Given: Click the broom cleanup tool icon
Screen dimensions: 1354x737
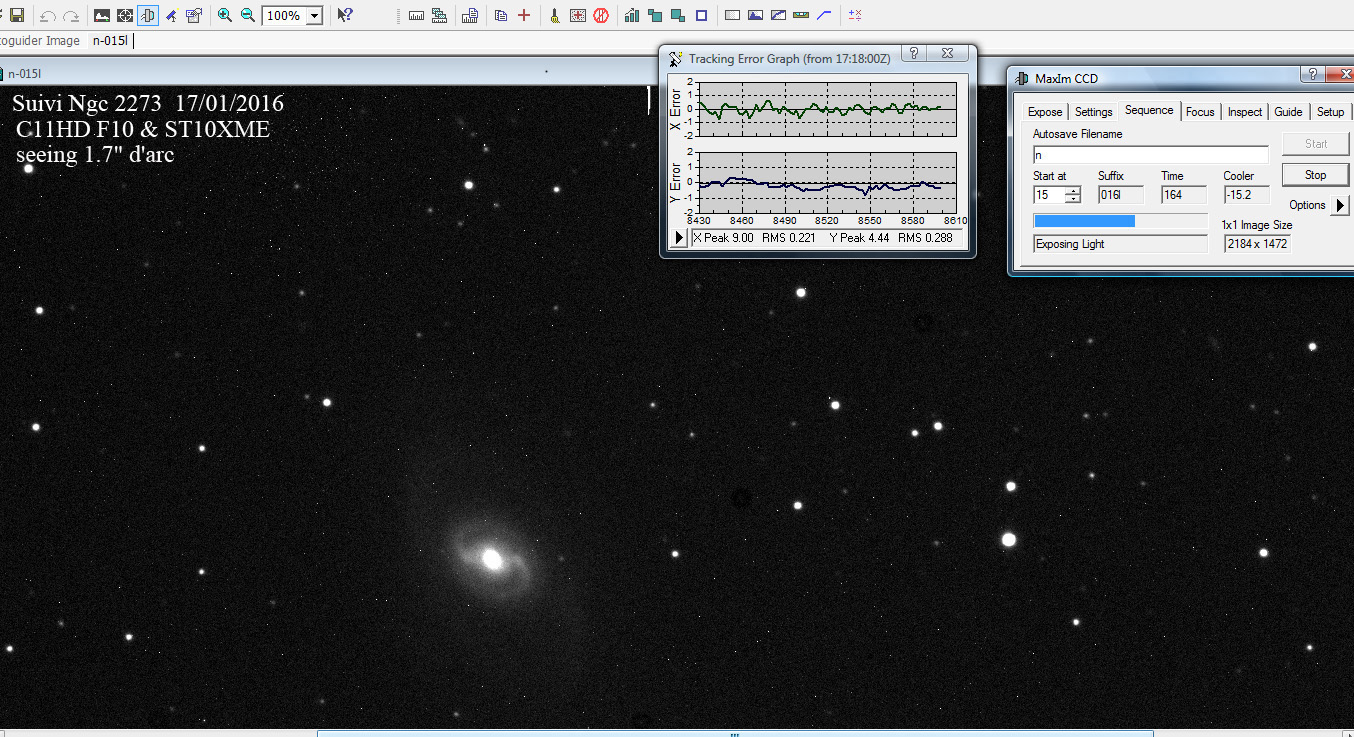Looking at the screenshot, I should click(x=554, y=16).
